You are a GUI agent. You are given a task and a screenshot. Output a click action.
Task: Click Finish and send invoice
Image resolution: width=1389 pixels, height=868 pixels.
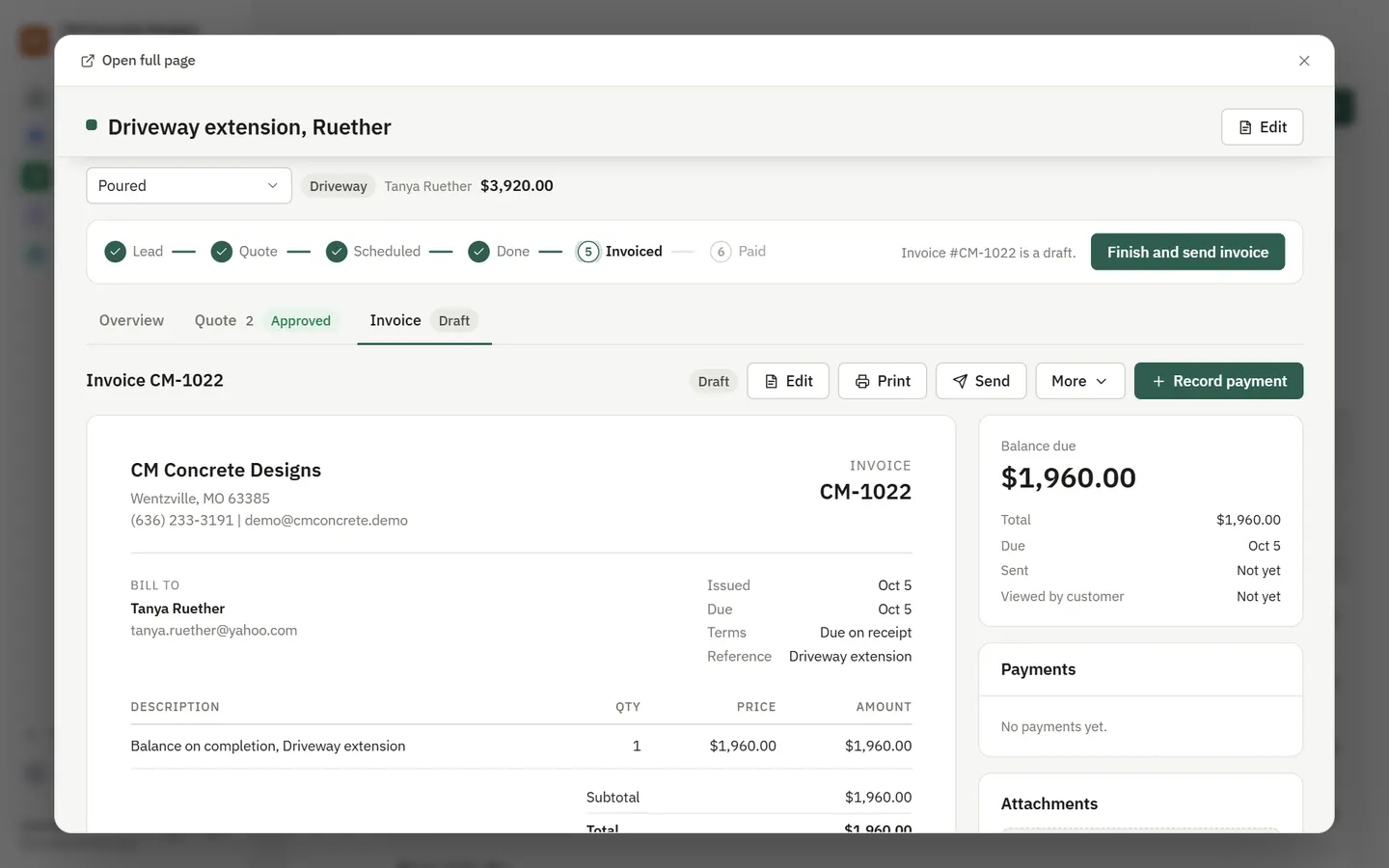(x=1187, y=252)
